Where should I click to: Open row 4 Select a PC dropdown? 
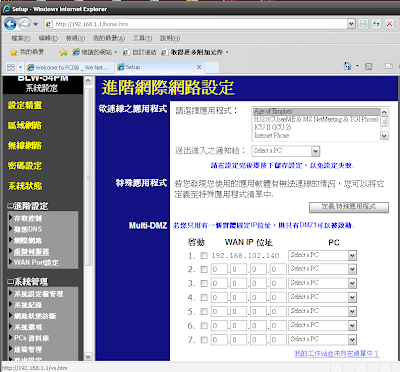coord(322,297)
